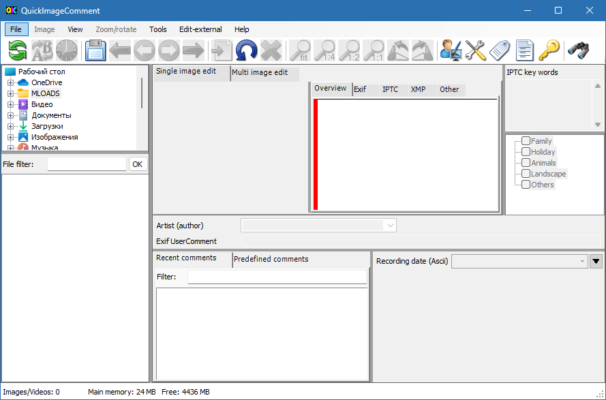Viewport: 606px width, 400px height.
Task: Click the QuickImageComment title bar app icon
Action: tap(11, 10)
